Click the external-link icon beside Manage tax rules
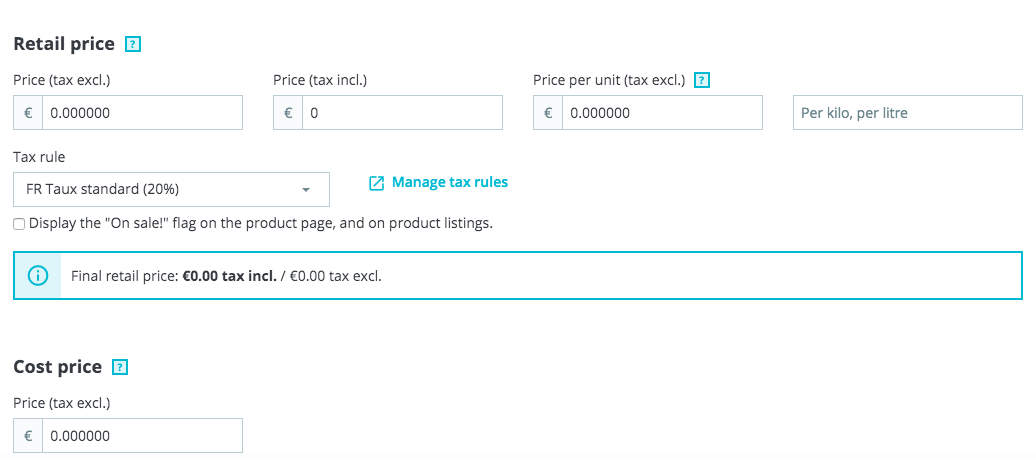This screenshot has height=457, width=1036. point(376,183)
